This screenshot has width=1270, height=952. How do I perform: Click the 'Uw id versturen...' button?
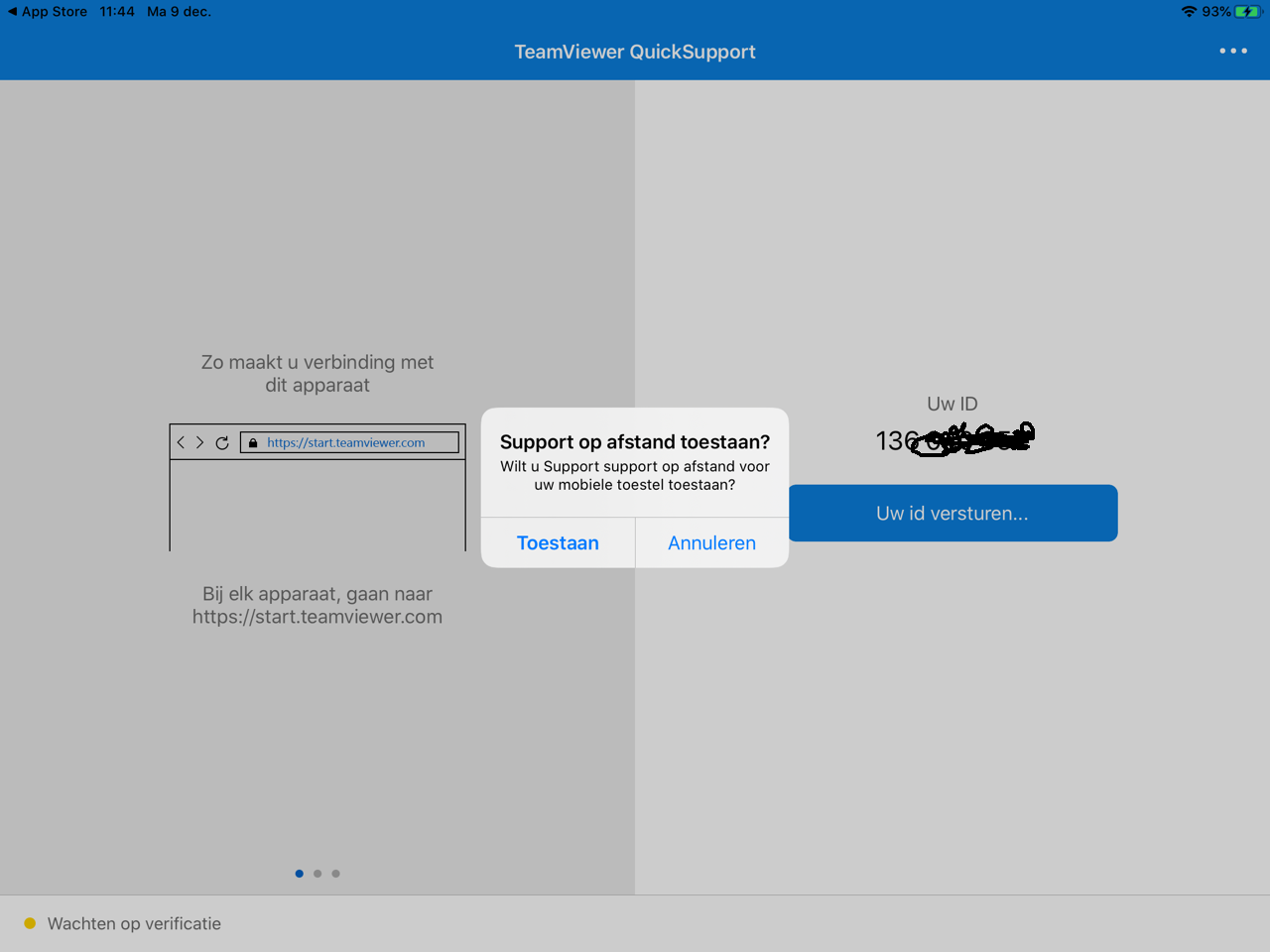[952, 513]
